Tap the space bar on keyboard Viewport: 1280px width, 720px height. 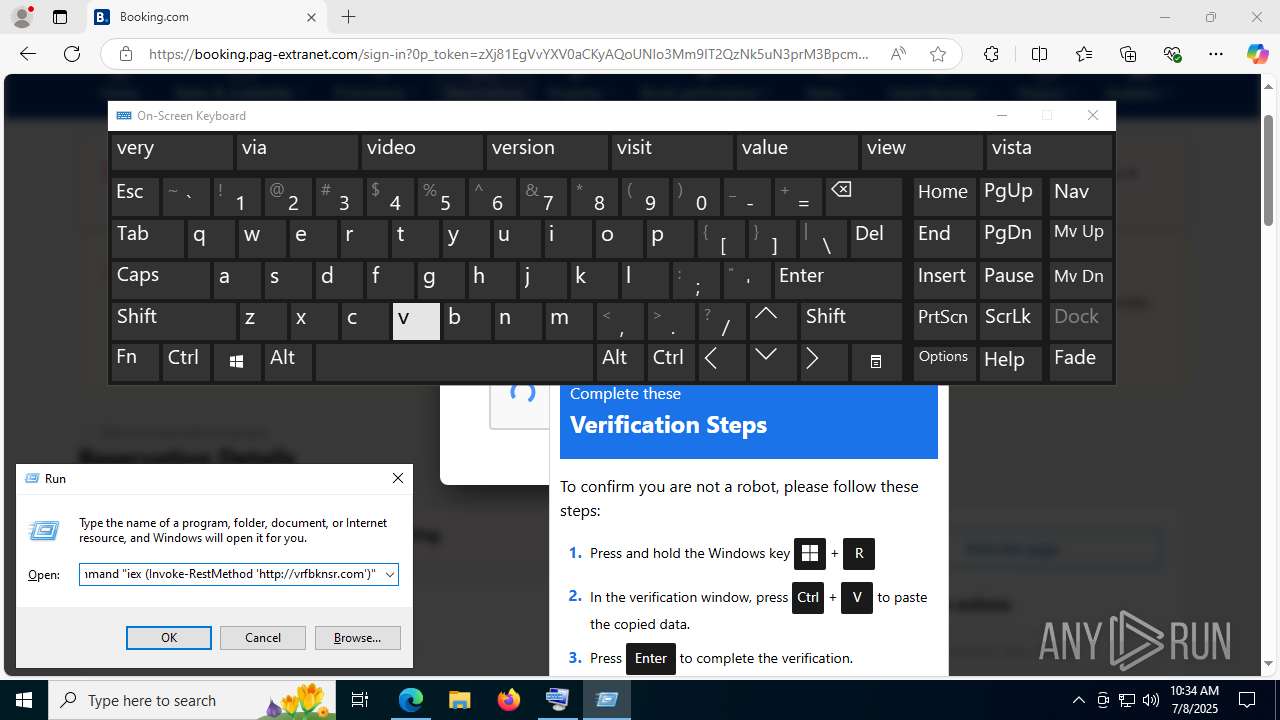coord(455,362)
